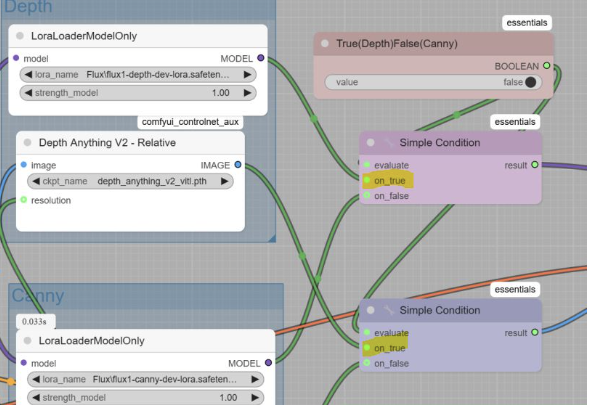Viewport: 590px width, 405px height.
Task: Click result output socket on upper Simple Condition
Action: (535, 164)
